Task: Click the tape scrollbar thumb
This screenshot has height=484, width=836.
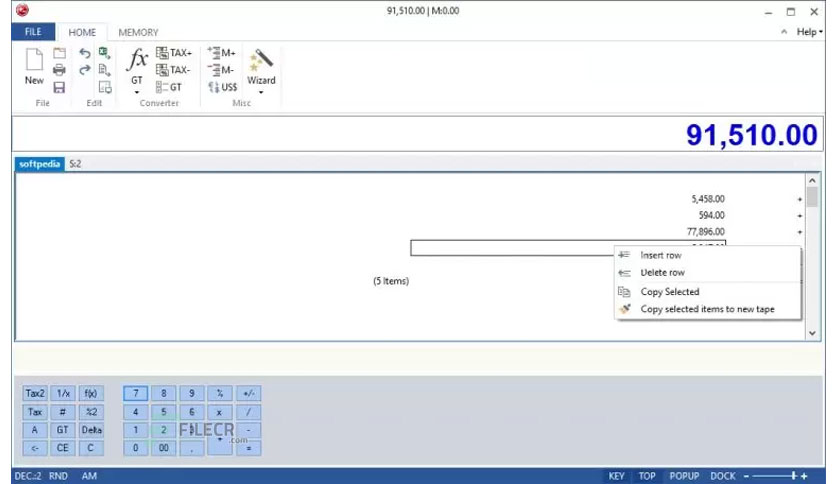Action: coord(812,197)
